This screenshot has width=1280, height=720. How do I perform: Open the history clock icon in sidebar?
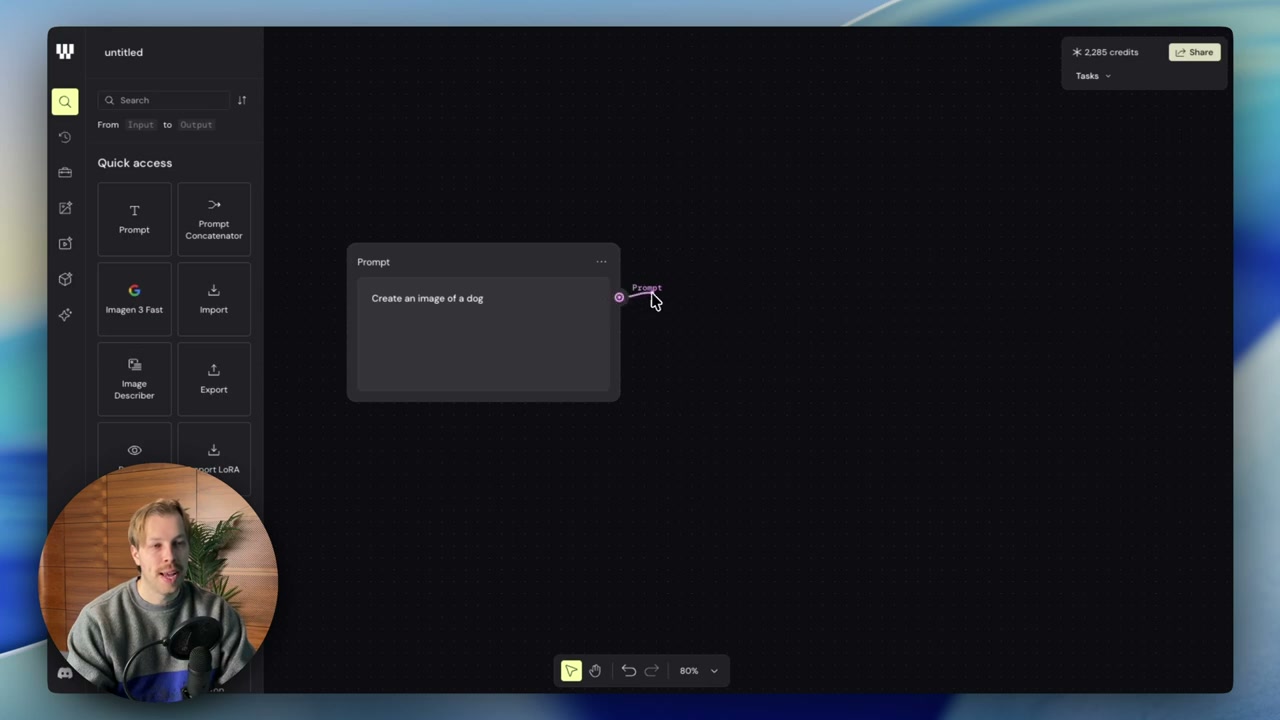point(65,137)
